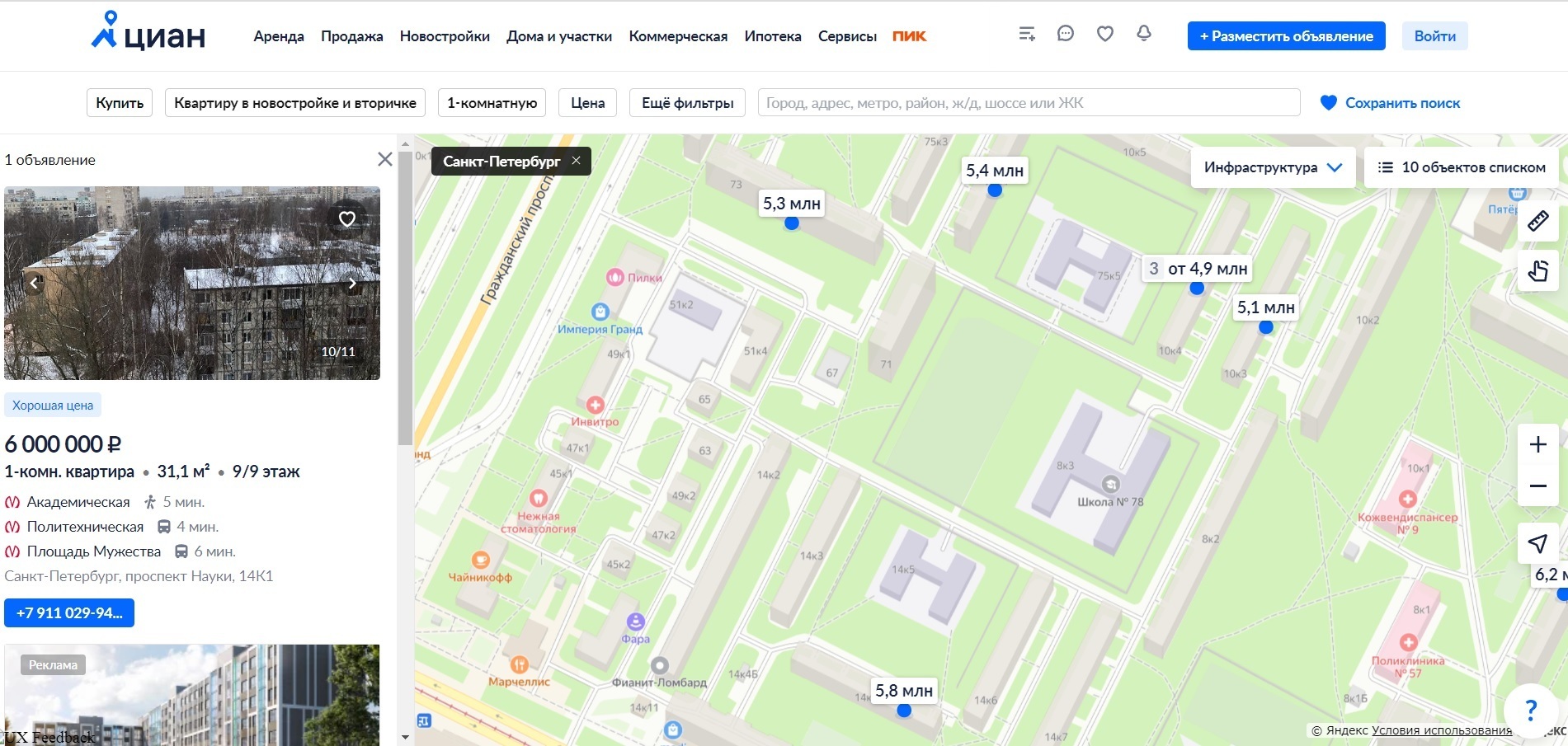
Task: Focus the address search input field
Action: coord(1028,103)
